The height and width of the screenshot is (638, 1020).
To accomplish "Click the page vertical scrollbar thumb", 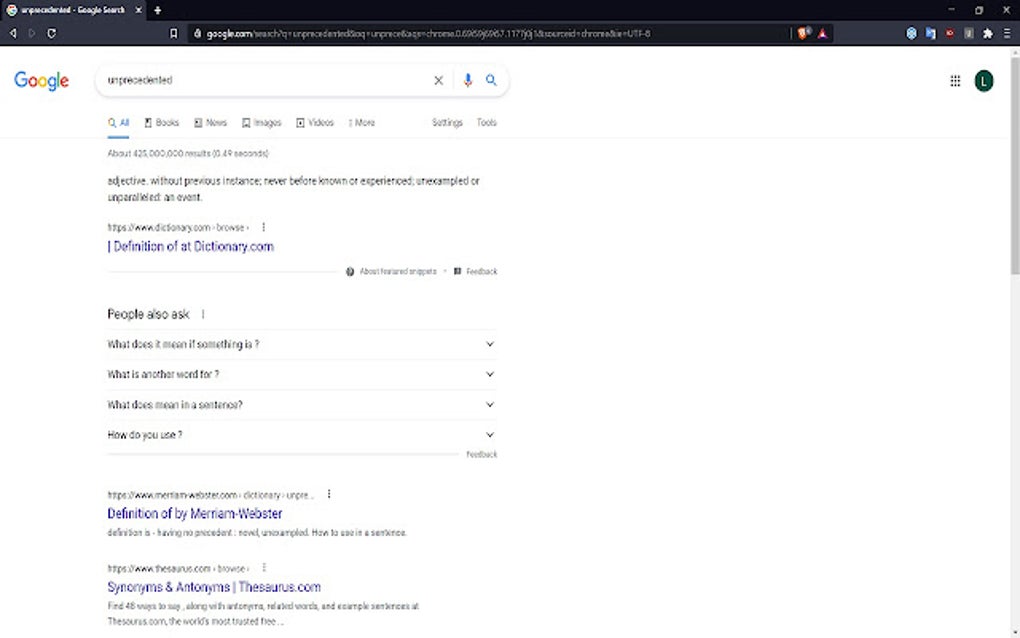I will [1015, 166].
